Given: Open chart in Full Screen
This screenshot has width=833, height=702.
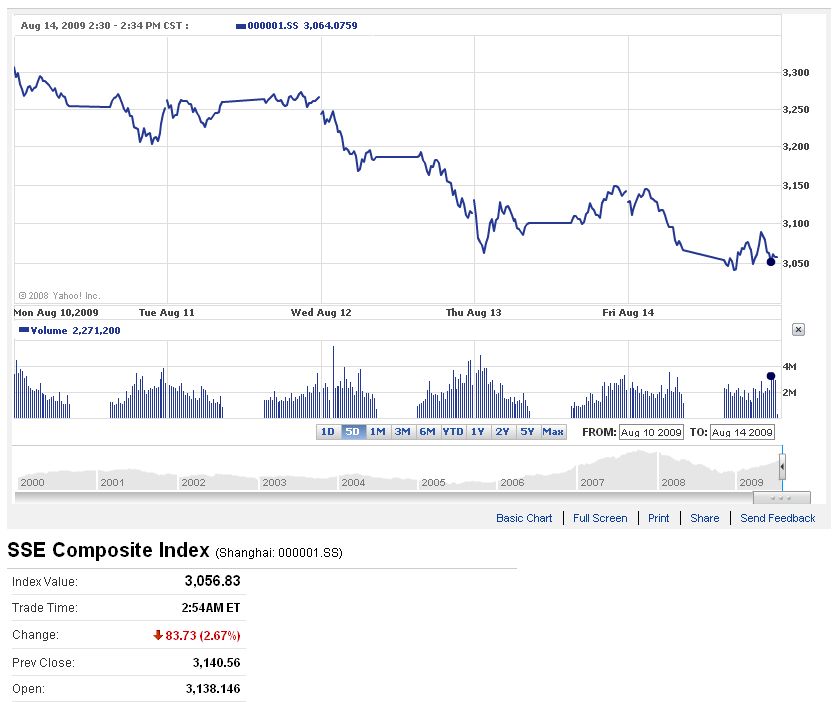Looking at the screenshot, I should pyautogui.click(x=600, y=518).
